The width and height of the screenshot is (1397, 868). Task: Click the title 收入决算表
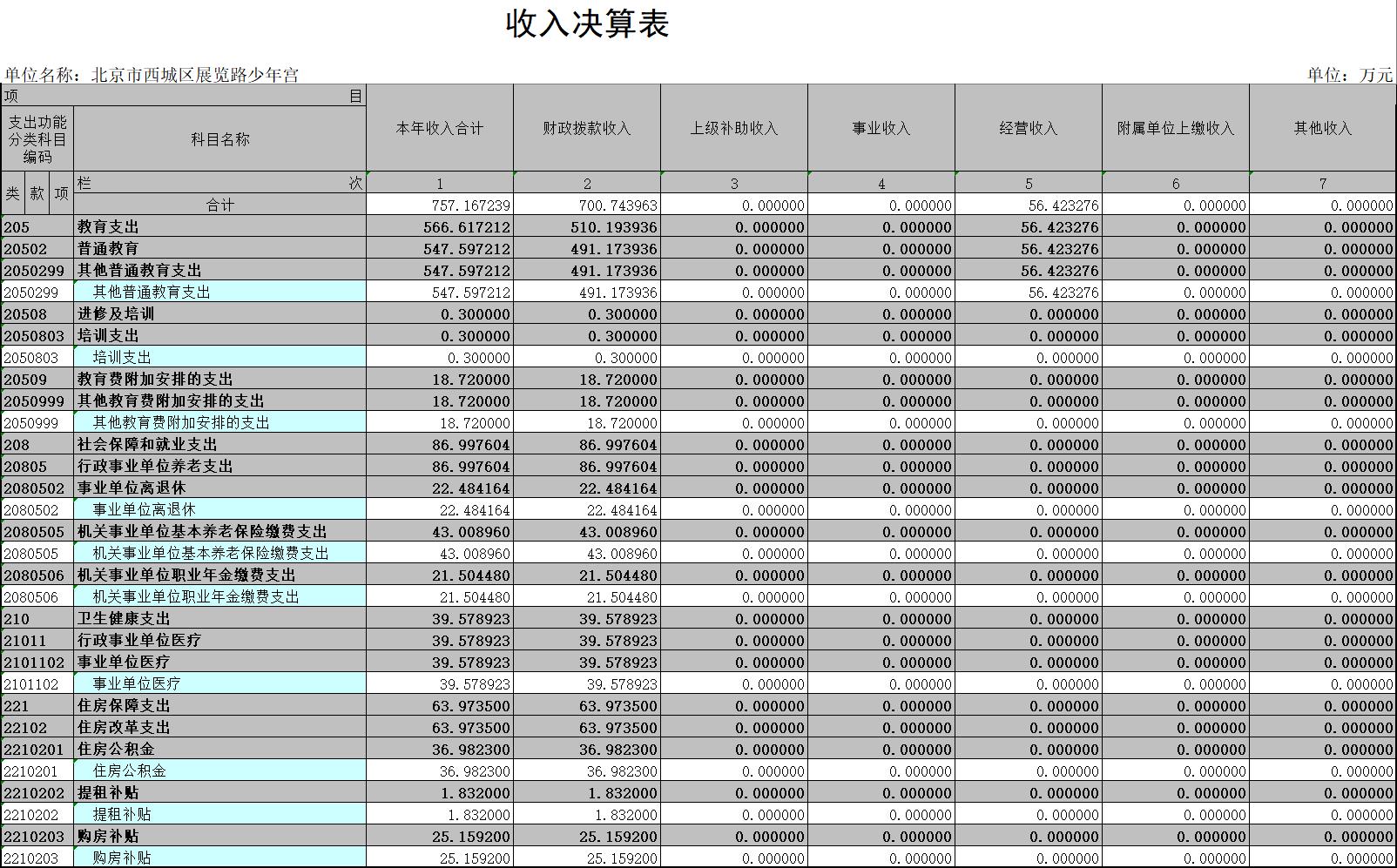587,24
